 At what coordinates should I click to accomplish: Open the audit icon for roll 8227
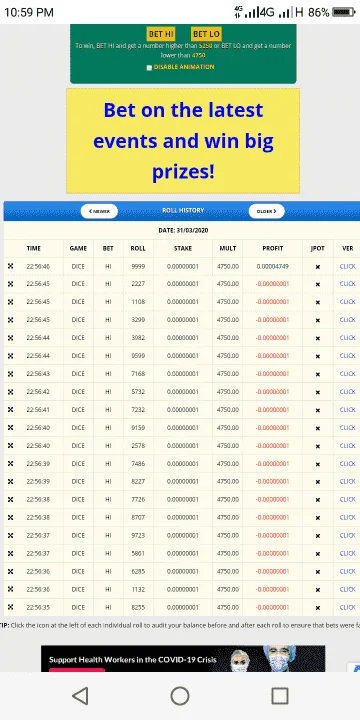click(x=10, y=481)
